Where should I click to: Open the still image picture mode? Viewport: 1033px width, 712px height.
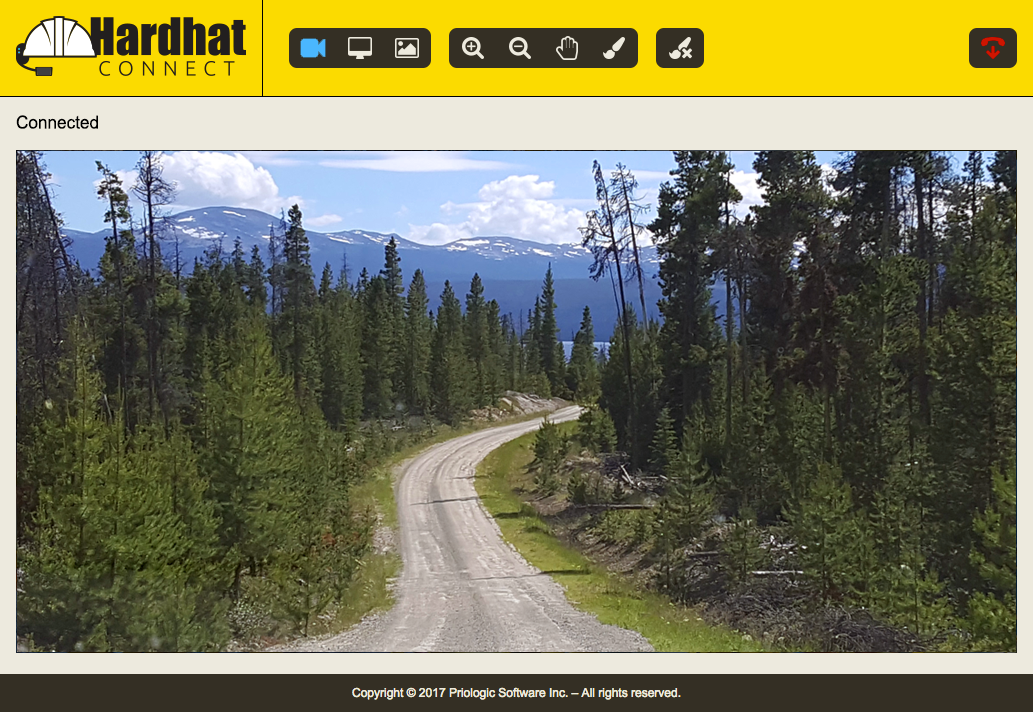(406, 48)
